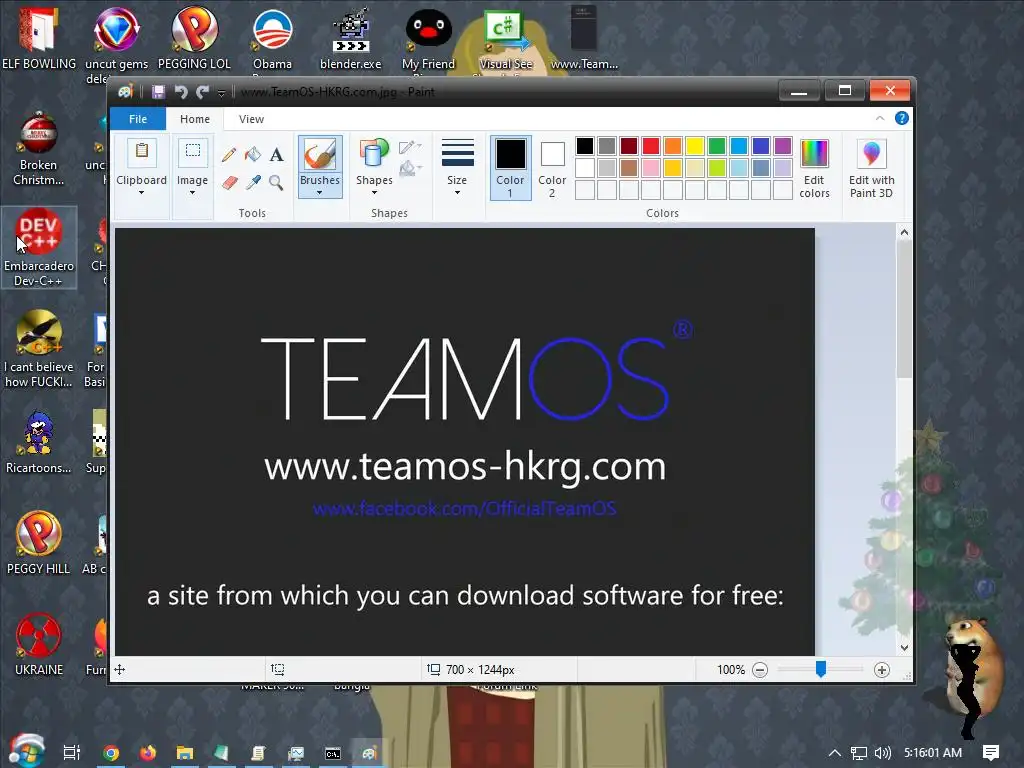The height and width of the screenshot is (768, 1024).
Task: Click the zoom in plus button
Action: click(882, 669)
